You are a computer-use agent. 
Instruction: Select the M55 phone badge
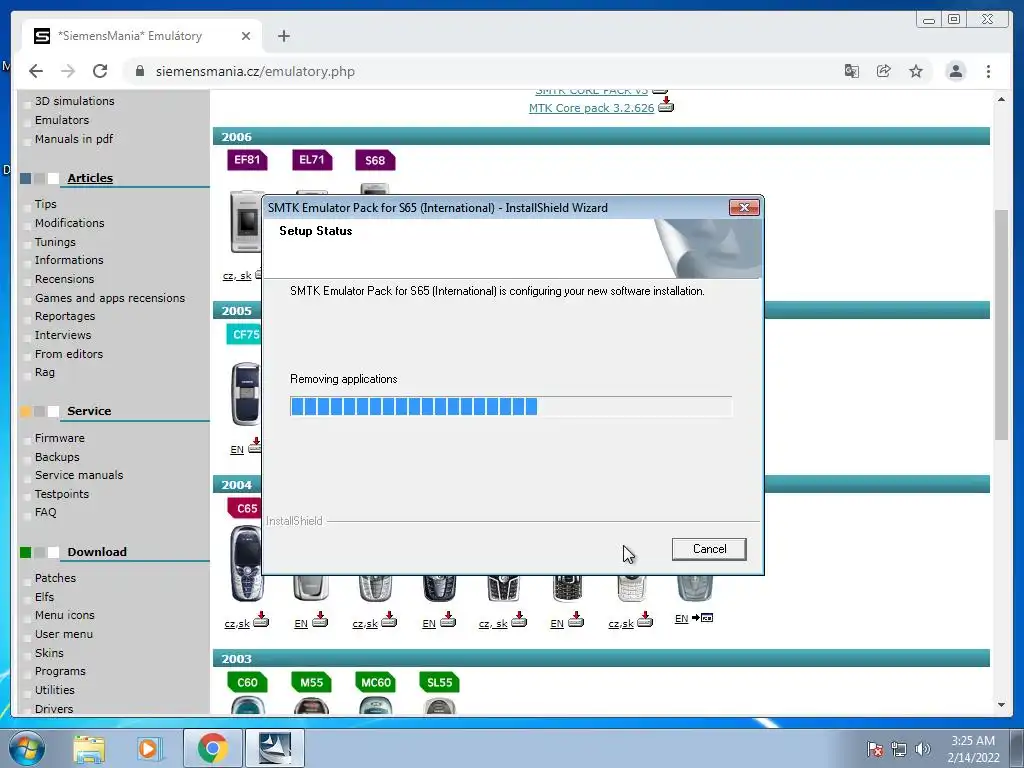tap(312, 682)
